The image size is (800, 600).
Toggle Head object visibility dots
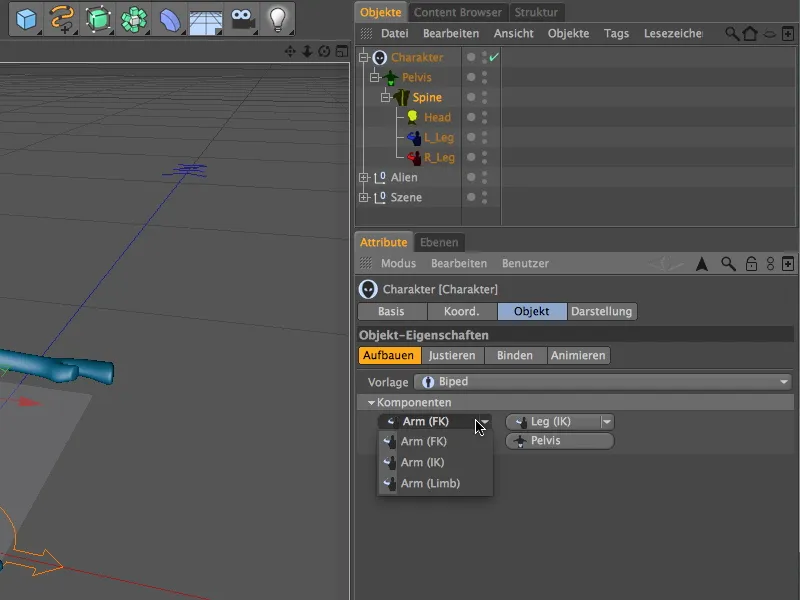(484, 117)
